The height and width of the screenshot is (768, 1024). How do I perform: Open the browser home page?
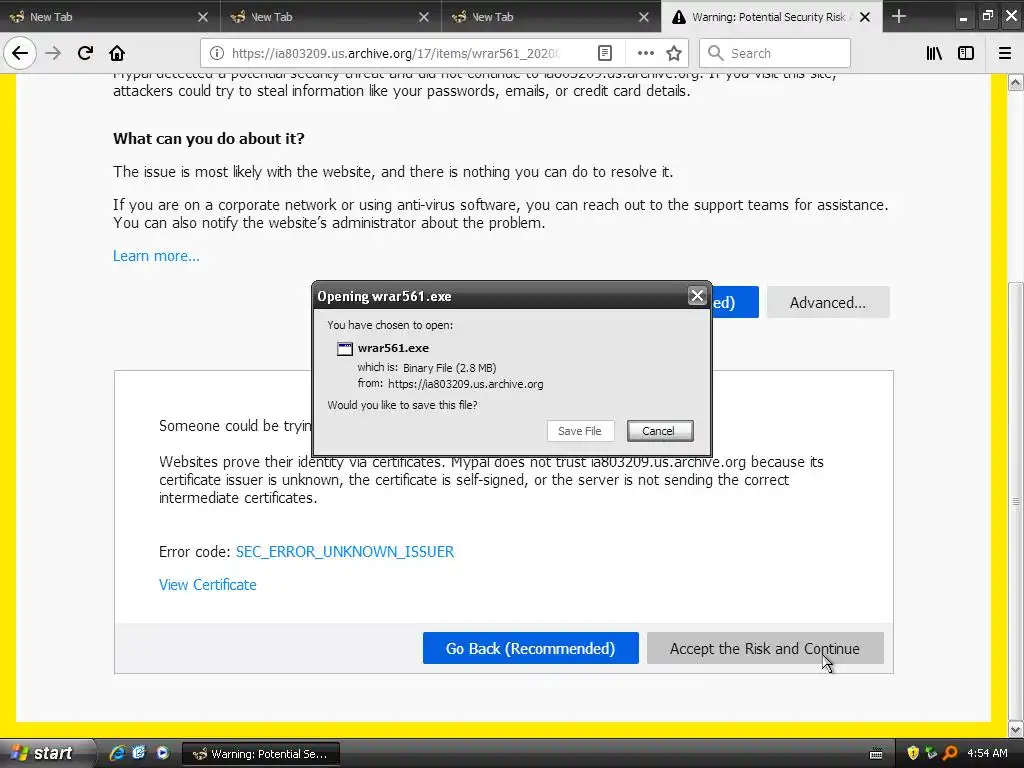click(117, 53)
